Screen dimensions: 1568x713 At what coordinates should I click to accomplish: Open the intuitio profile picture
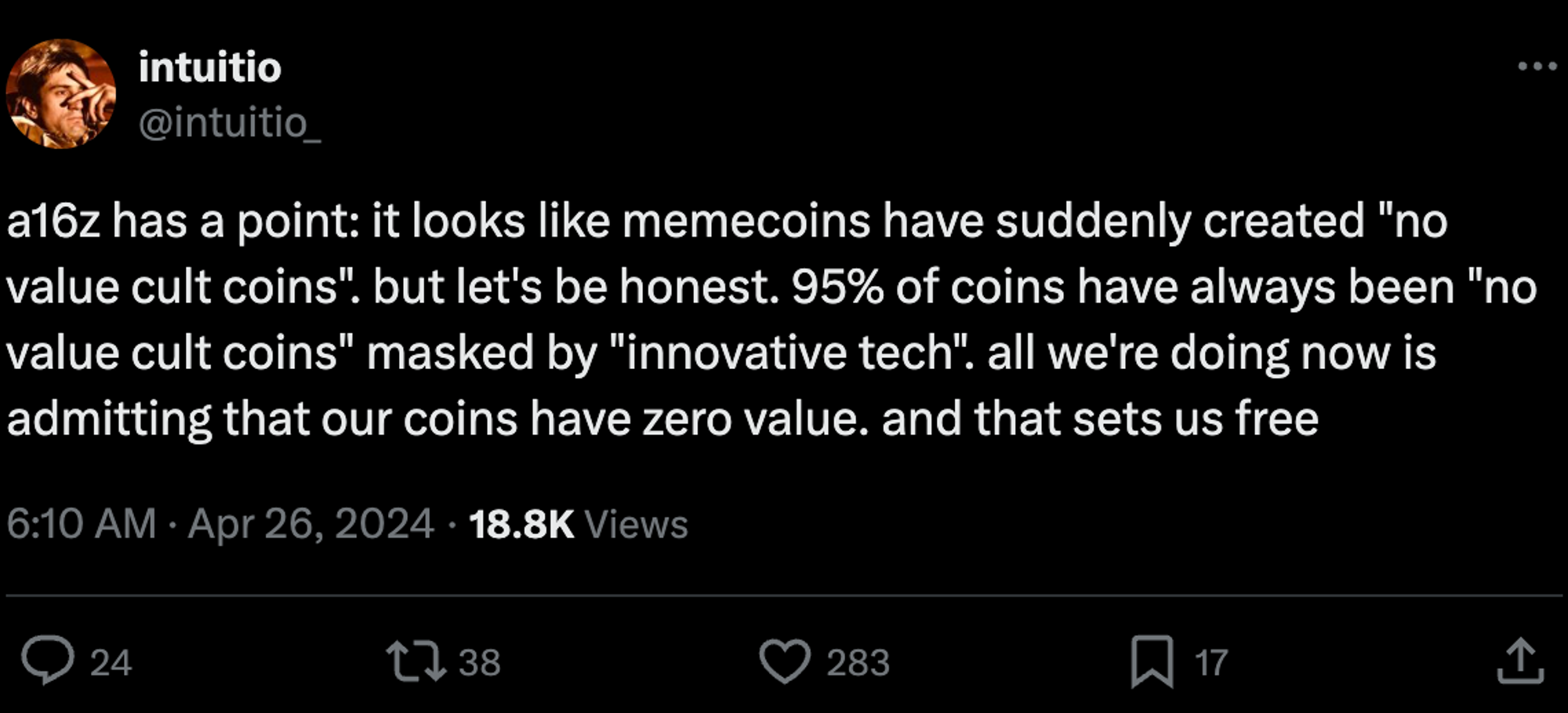coord(61,94)
